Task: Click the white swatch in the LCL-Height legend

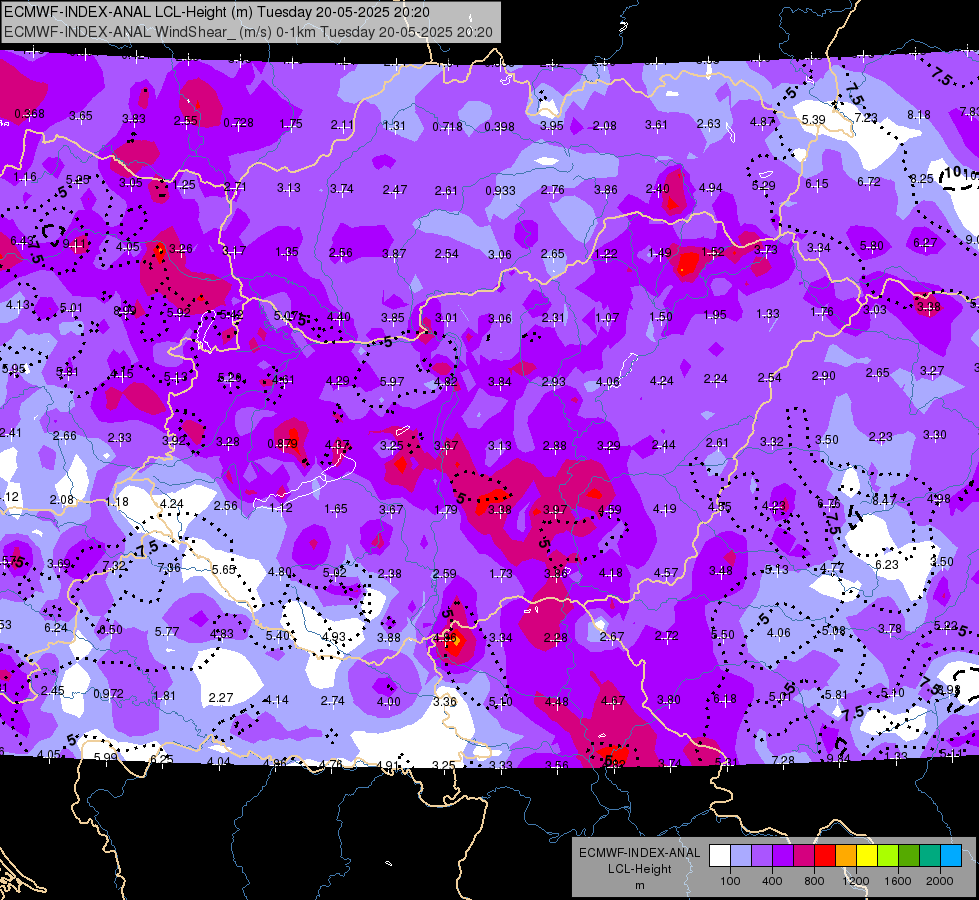Action: tap(720, 856)
